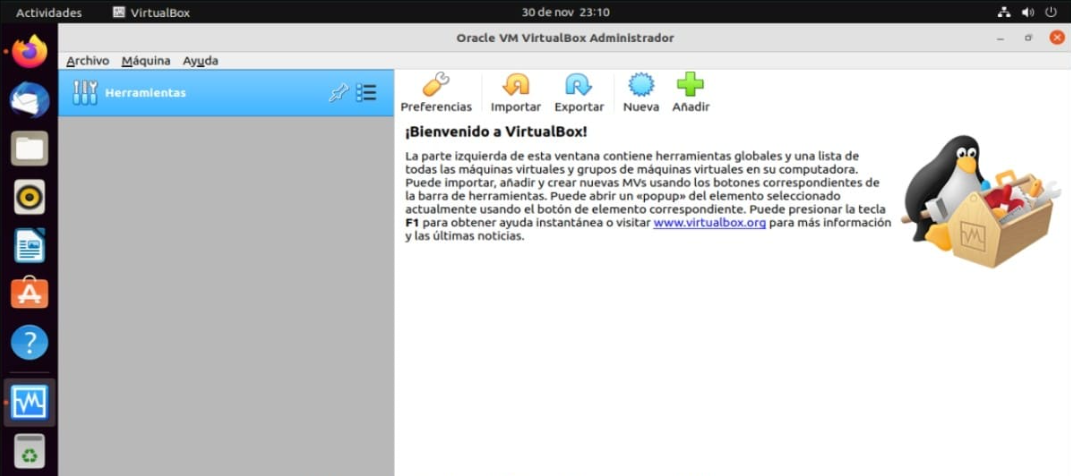Launch Thunderbird mail from the dock
1071x476 pixels.
point(29,100)
